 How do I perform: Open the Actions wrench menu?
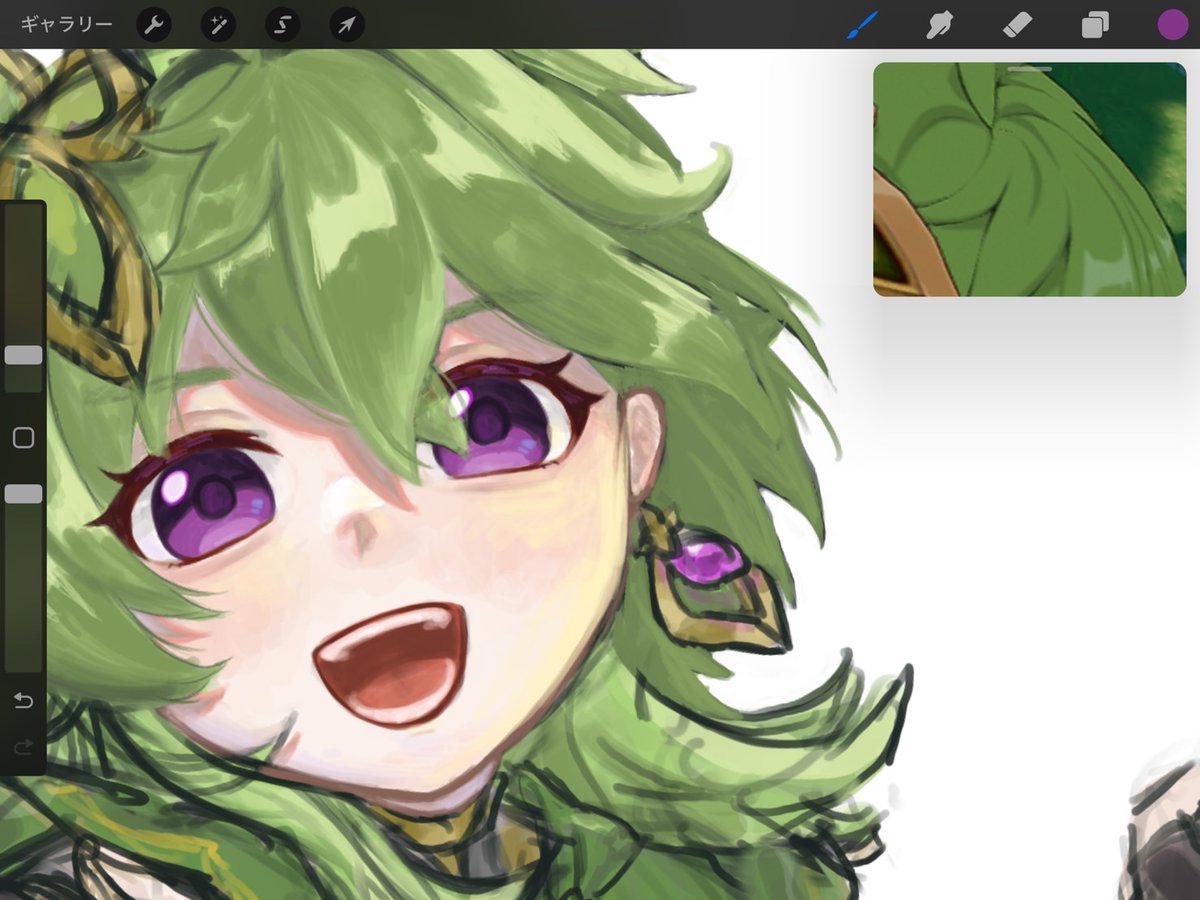154,25
